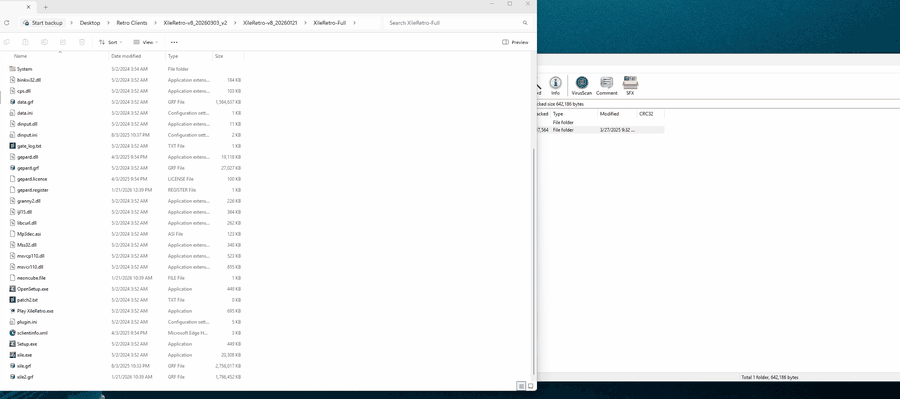Select the dinput.ini file name
Screen dimensions: 900x399
27,135
